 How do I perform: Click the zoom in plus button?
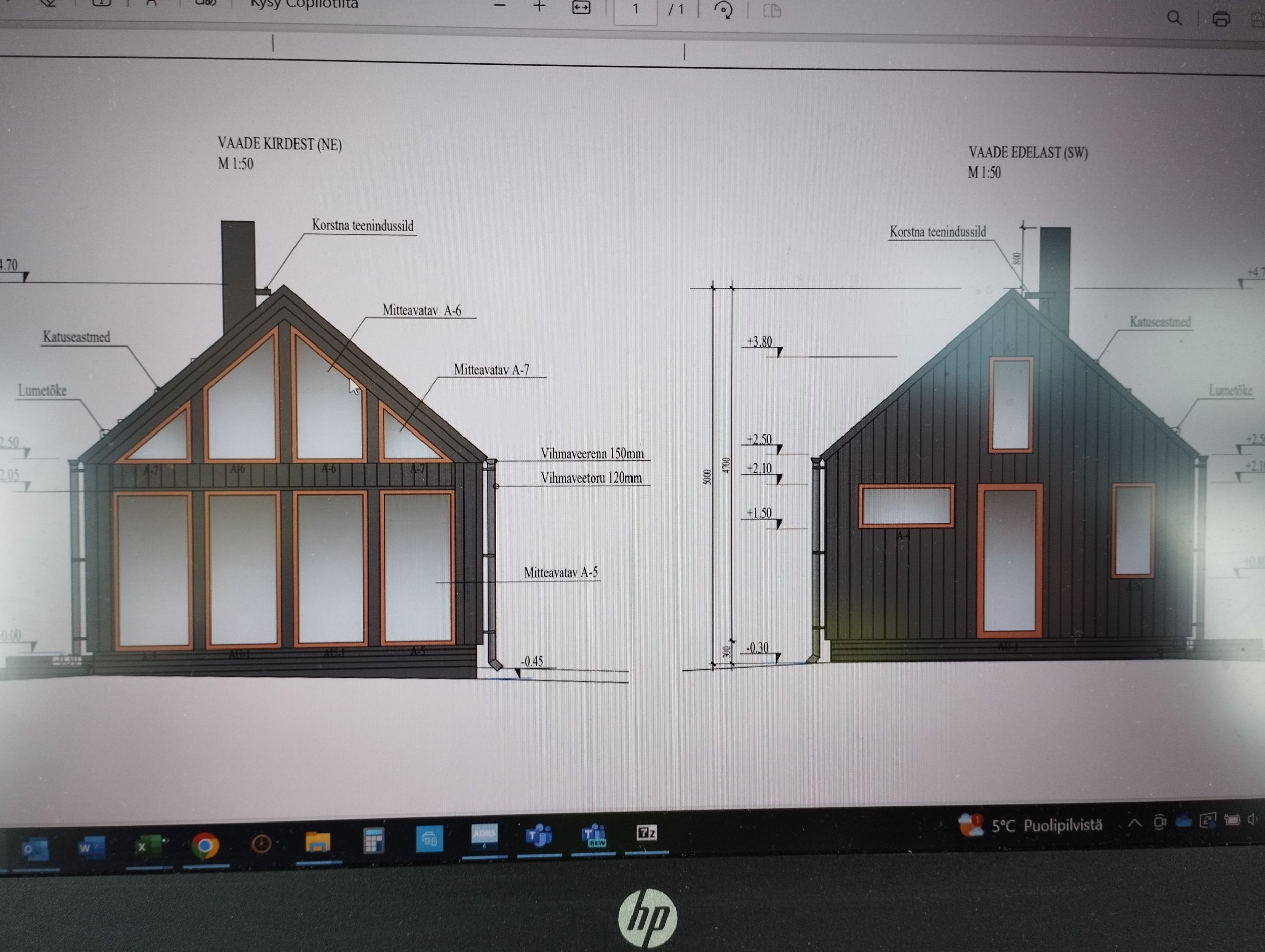click(x=539, y=7)
